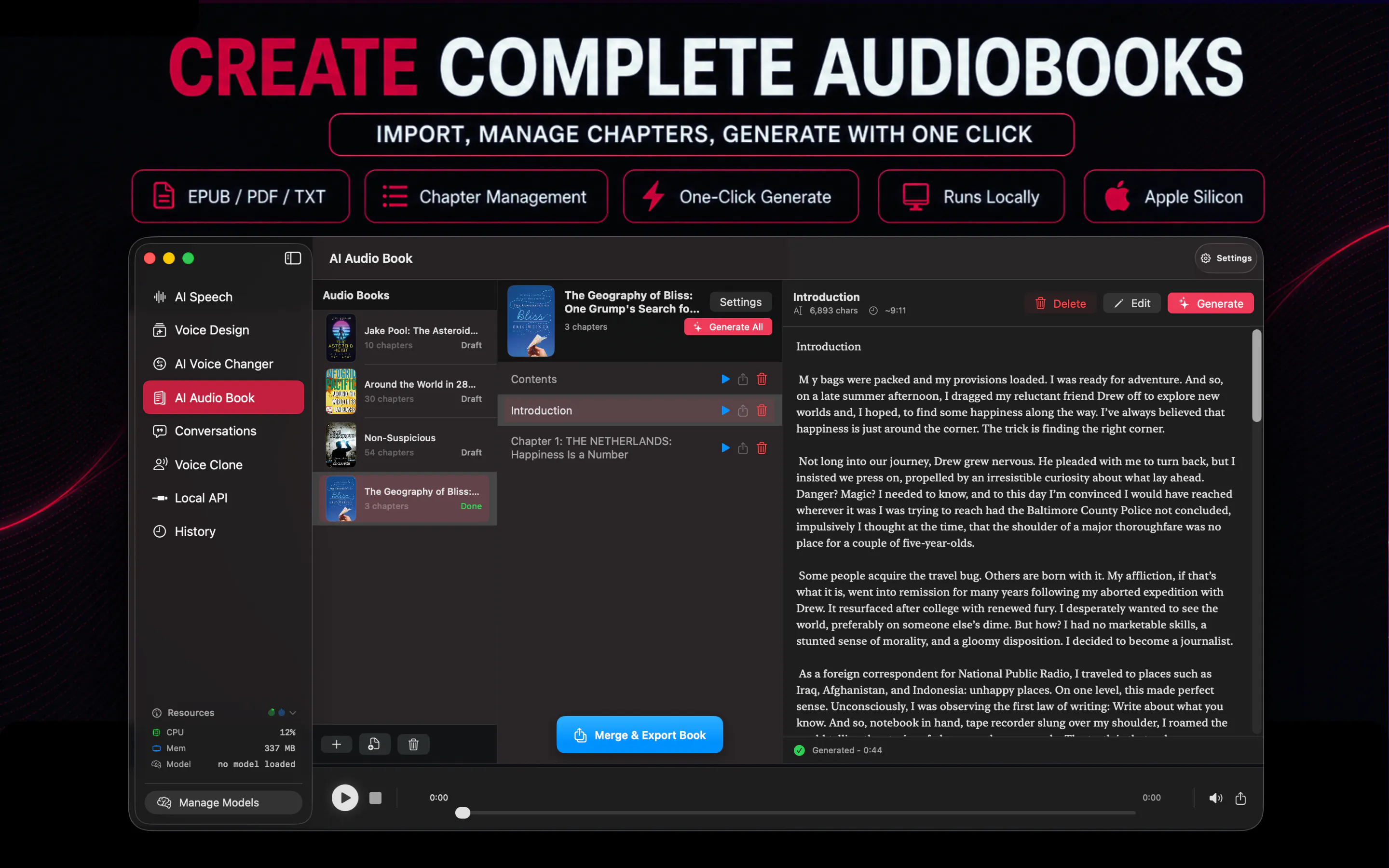
Task: Open Voice Clone section
Action: click(223, 464)
